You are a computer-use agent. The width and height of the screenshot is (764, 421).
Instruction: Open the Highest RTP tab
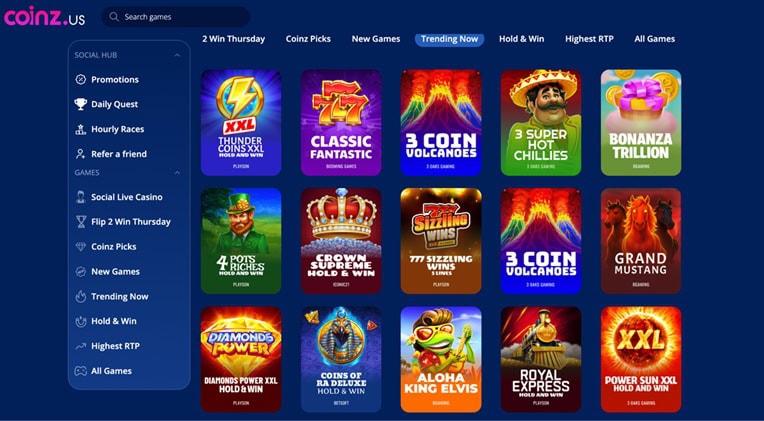[x=589, y=39]
